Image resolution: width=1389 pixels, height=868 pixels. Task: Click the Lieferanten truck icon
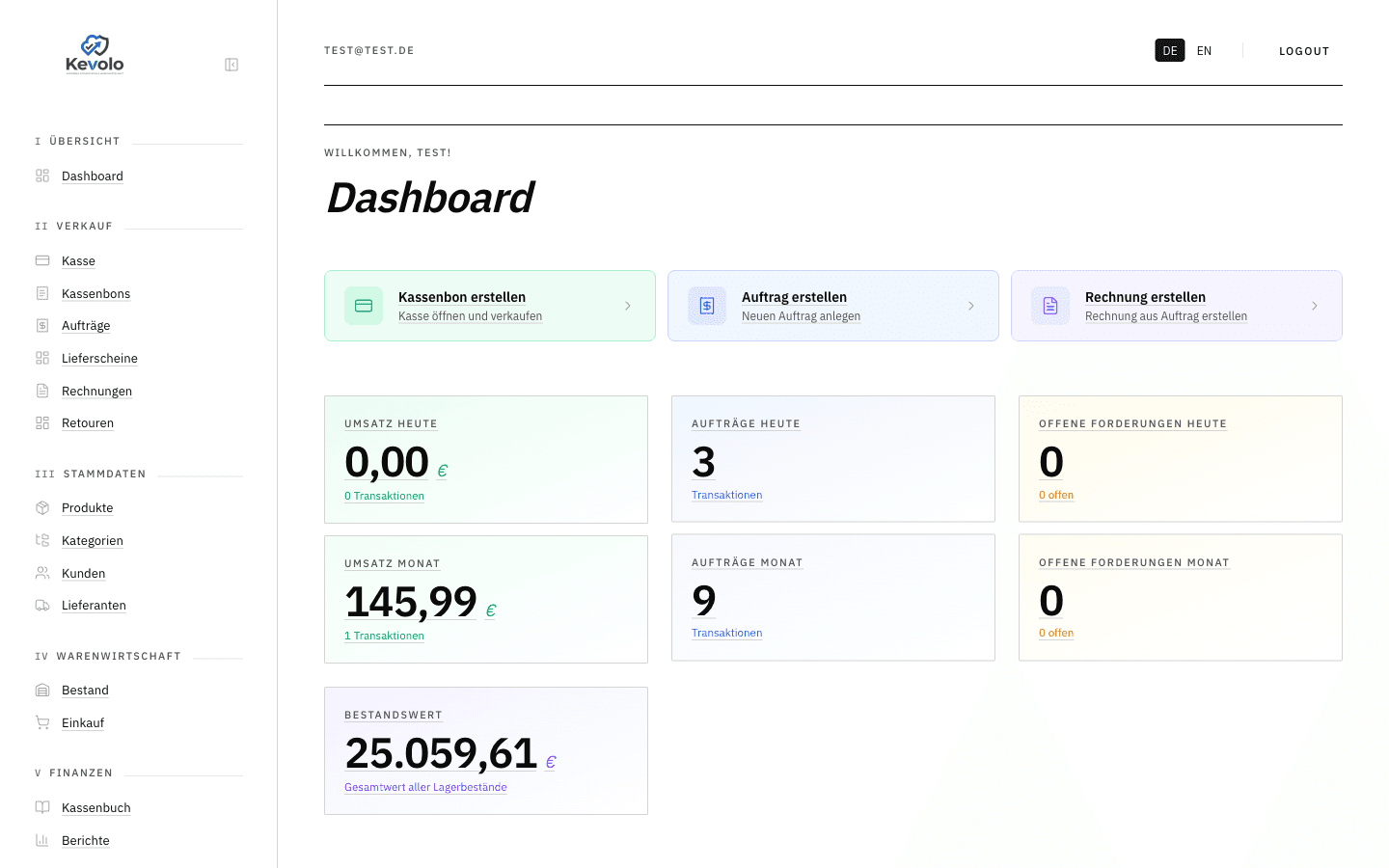coord(42,605)
